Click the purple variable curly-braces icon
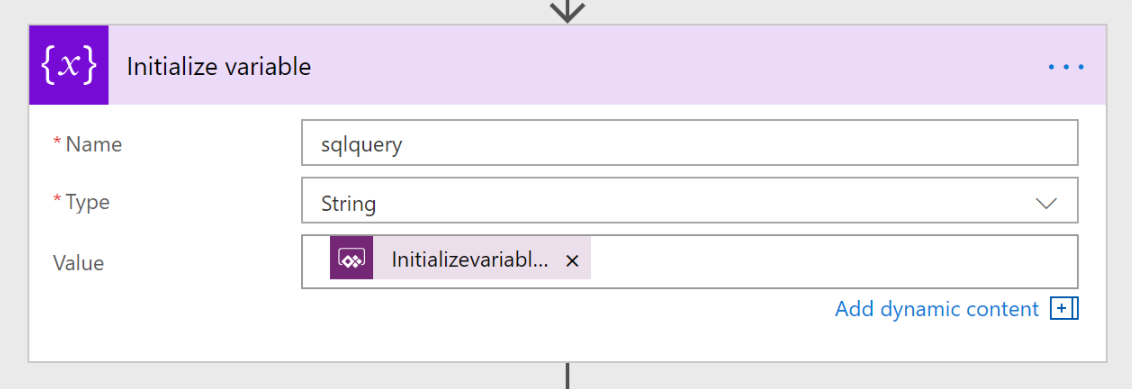 pyautogui.click(x=69, y=66)
